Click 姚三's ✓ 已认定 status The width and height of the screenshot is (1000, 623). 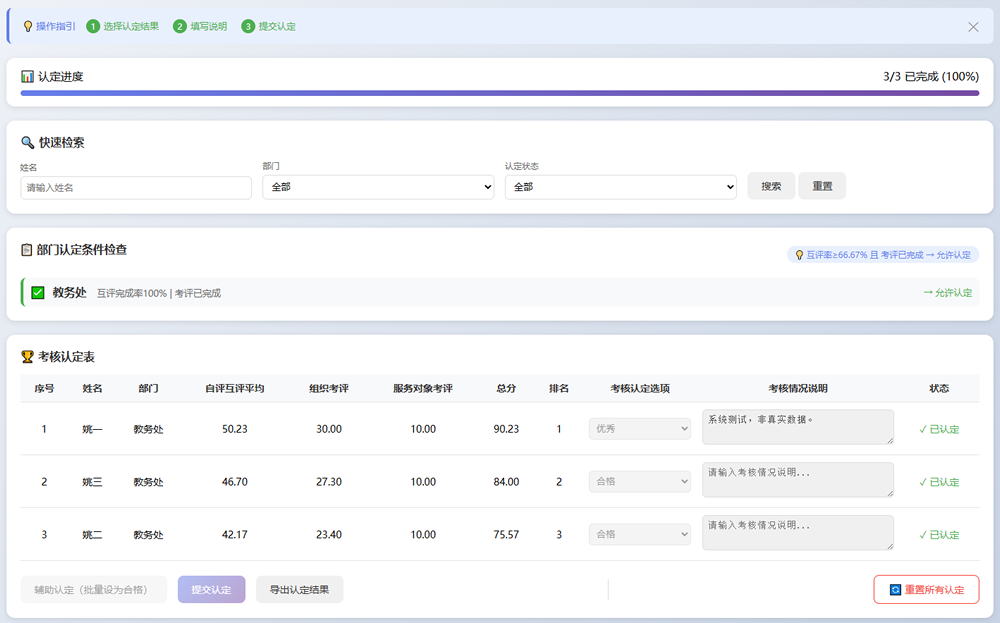[x=939, y=482]
